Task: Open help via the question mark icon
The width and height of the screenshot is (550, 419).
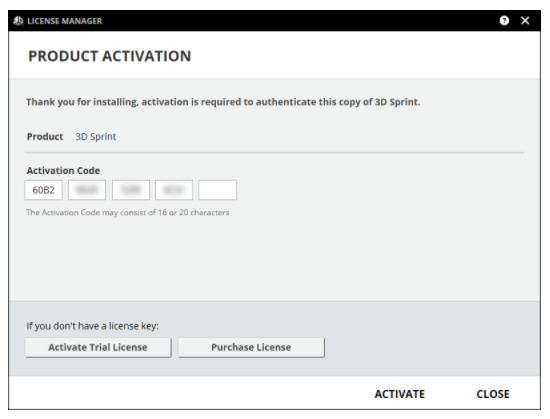Action: tap(504, 21)
